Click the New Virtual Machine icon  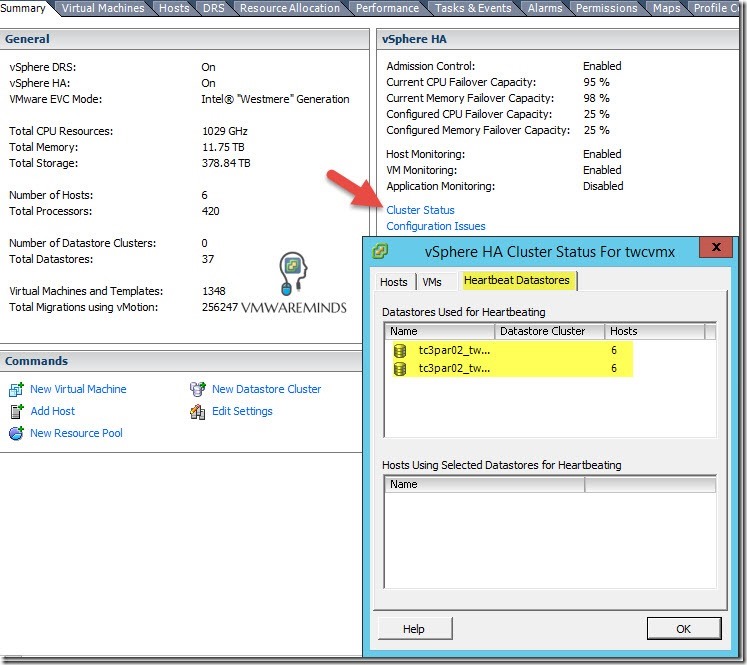point(16,389)
